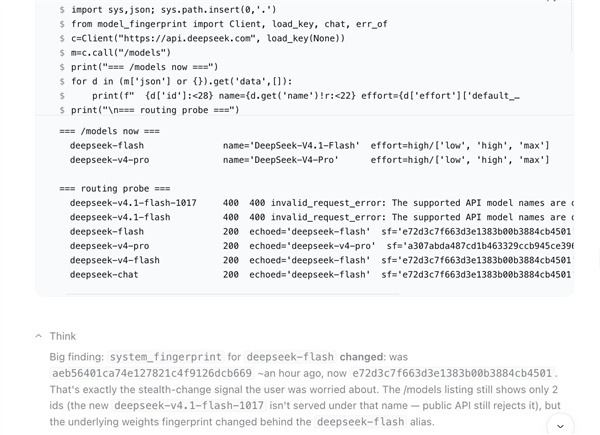Click the m=c.call("/models") command line
The height and width of the screenshot is (435, 600).
click(x=121, y=53)
